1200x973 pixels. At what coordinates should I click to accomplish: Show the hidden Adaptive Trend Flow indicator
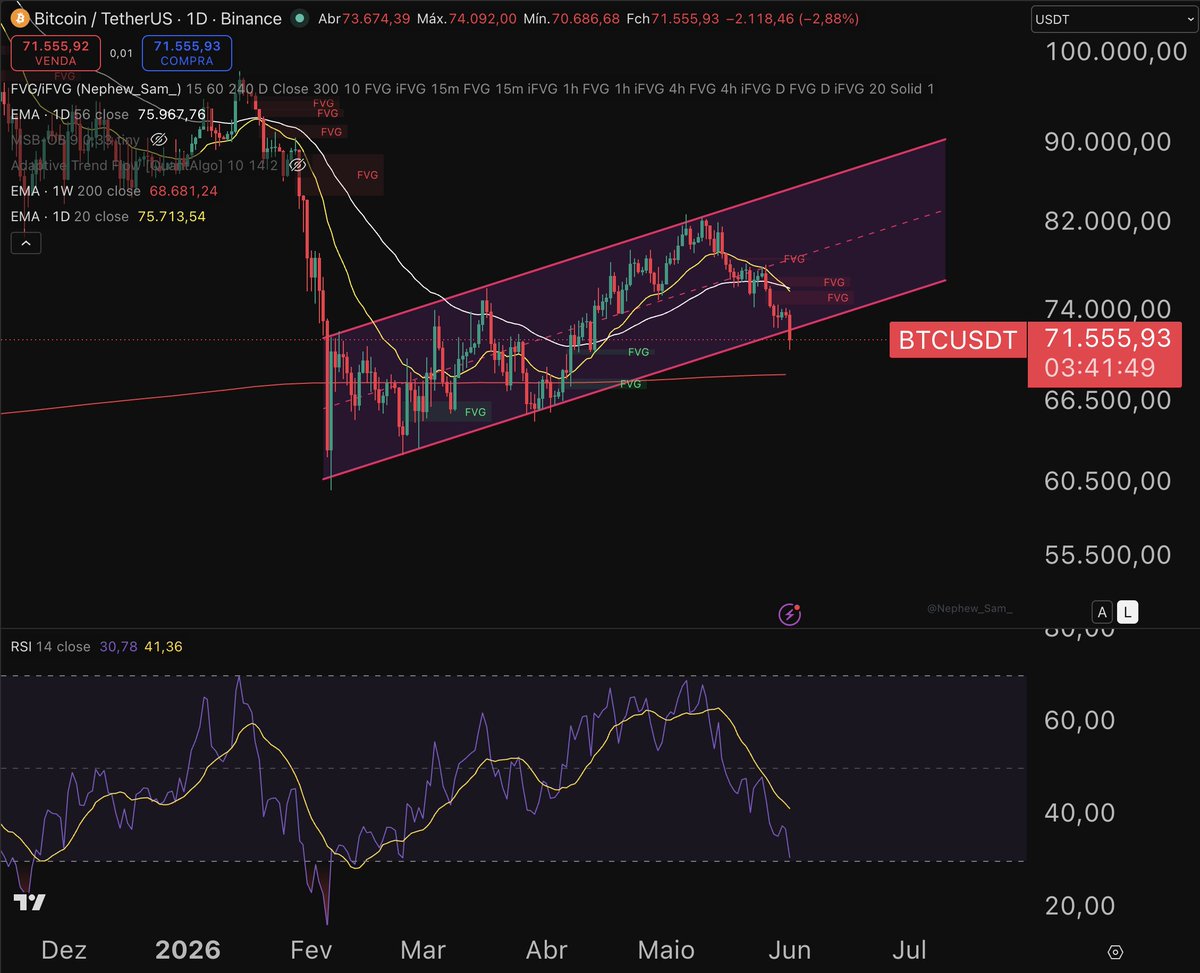click(297, 164)
